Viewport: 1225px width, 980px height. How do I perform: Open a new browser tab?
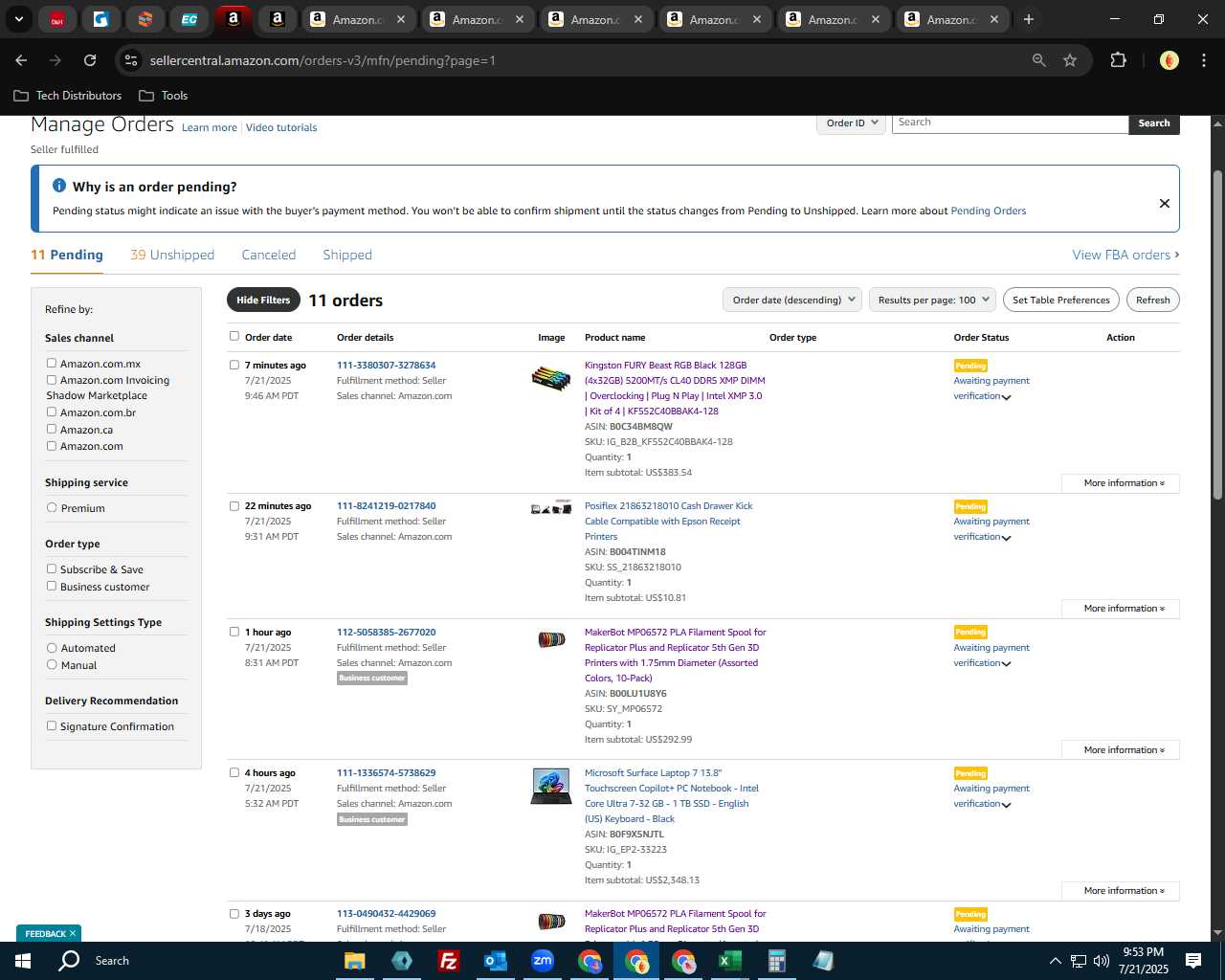(1028, 19)
